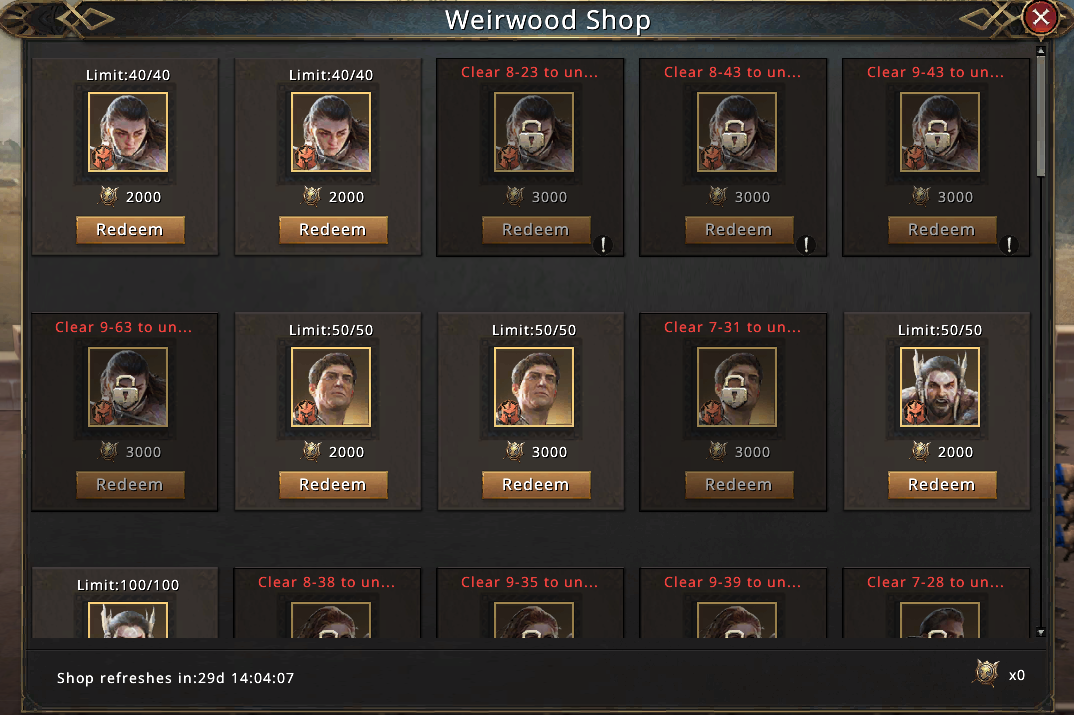
Task: Click the scrollbar up arrow
Action: pyautogui.click(x=1040, y=51)
